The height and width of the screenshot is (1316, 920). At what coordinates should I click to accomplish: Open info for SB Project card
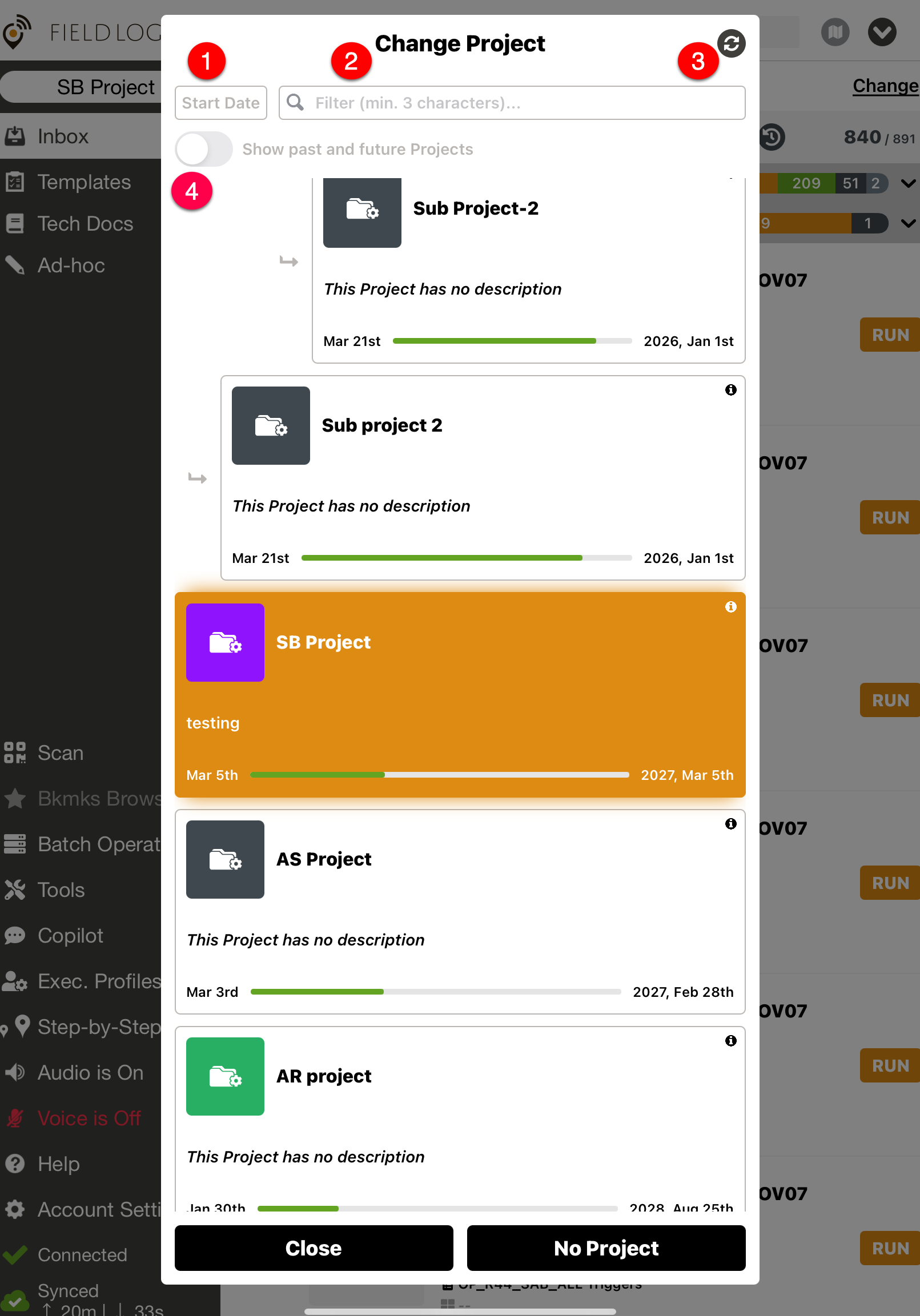click(x=730, y=607)
